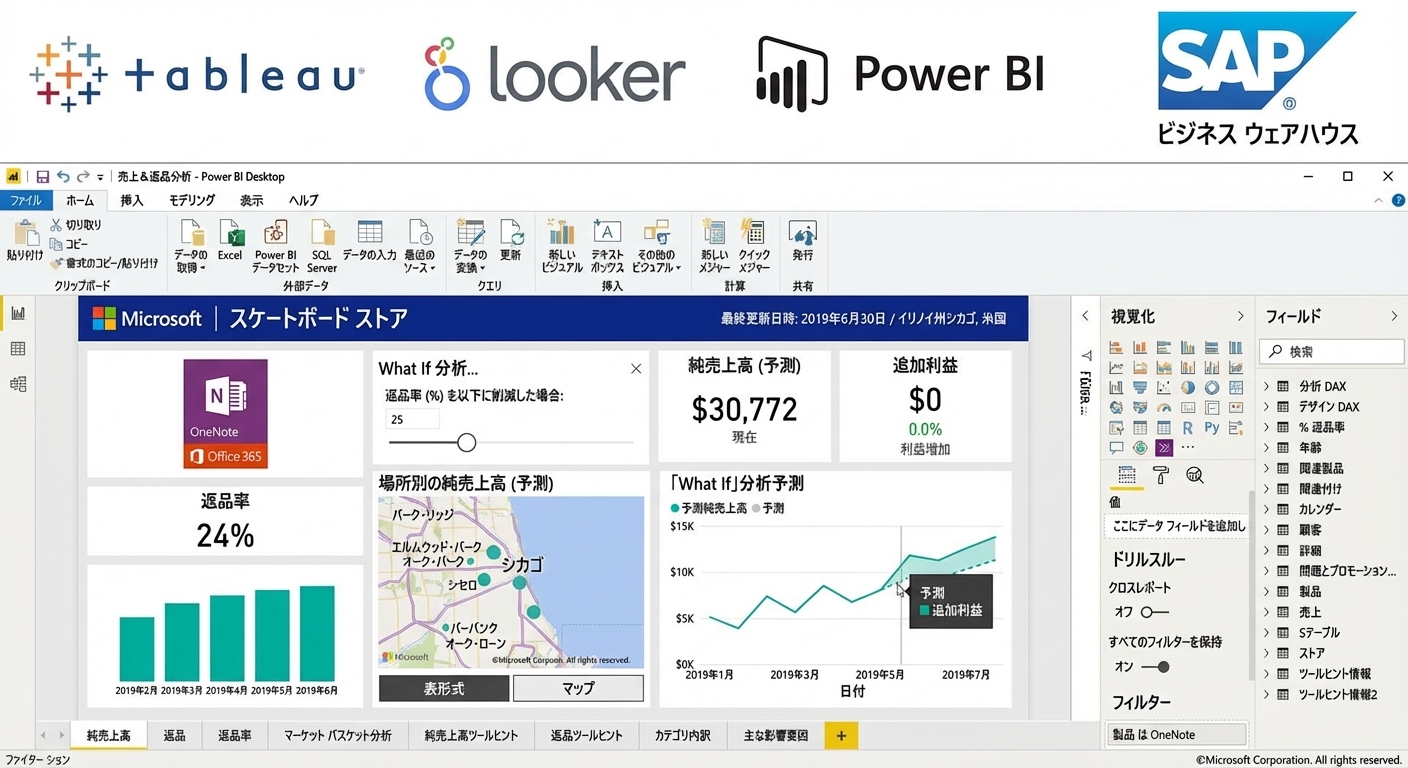Expand the ストア table in fields

pos(1266,653)
